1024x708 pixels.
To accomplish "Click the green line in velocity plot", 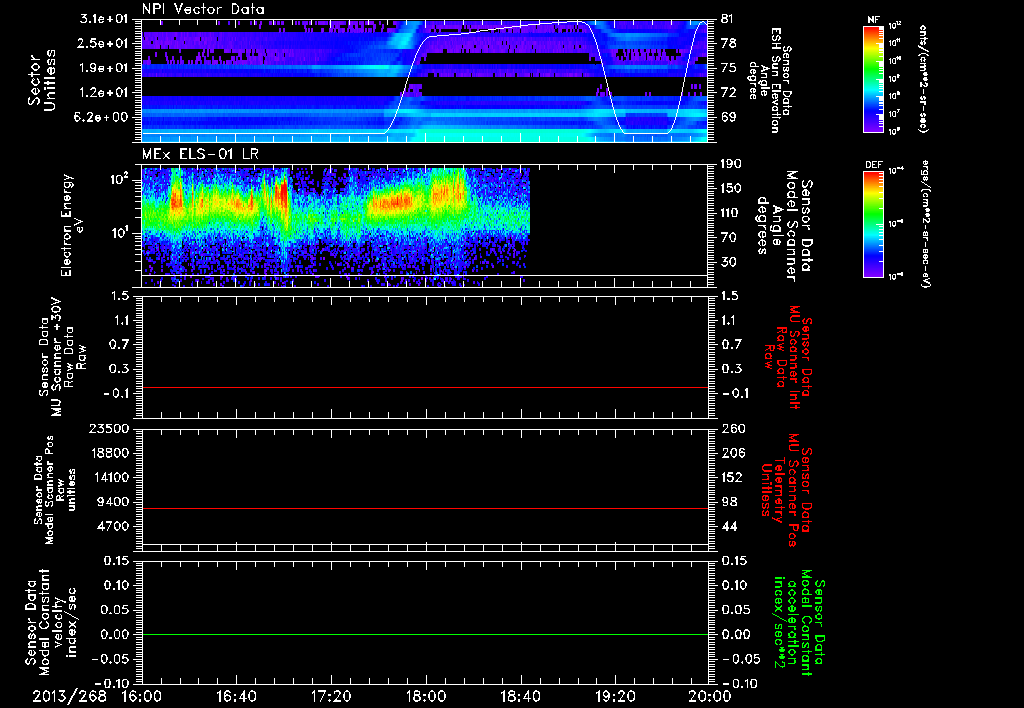I will click(425, 634).
